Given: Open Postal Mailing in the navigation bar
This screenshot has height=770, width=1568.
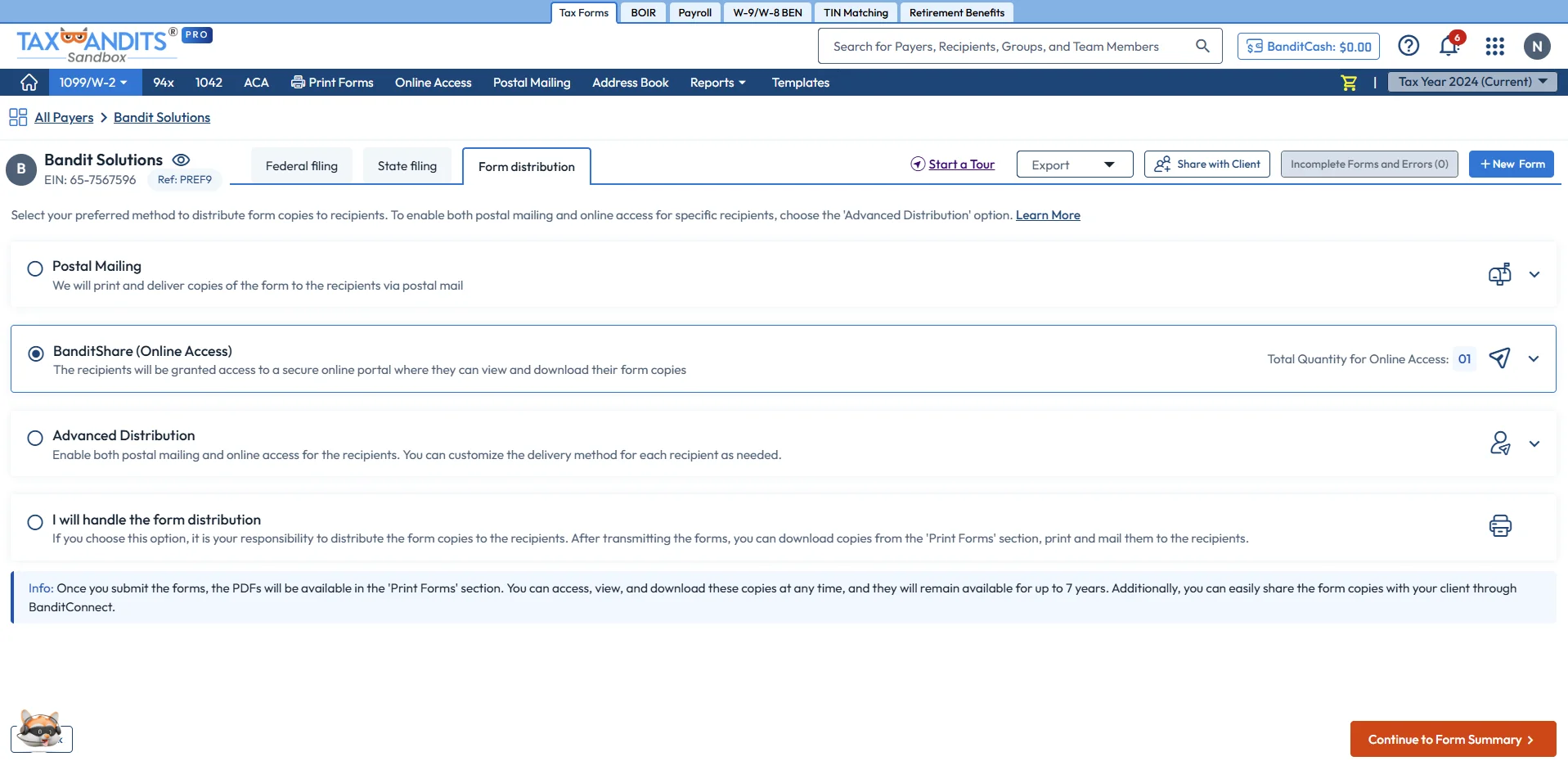Looking at the screenshot, I should point(532,83).
